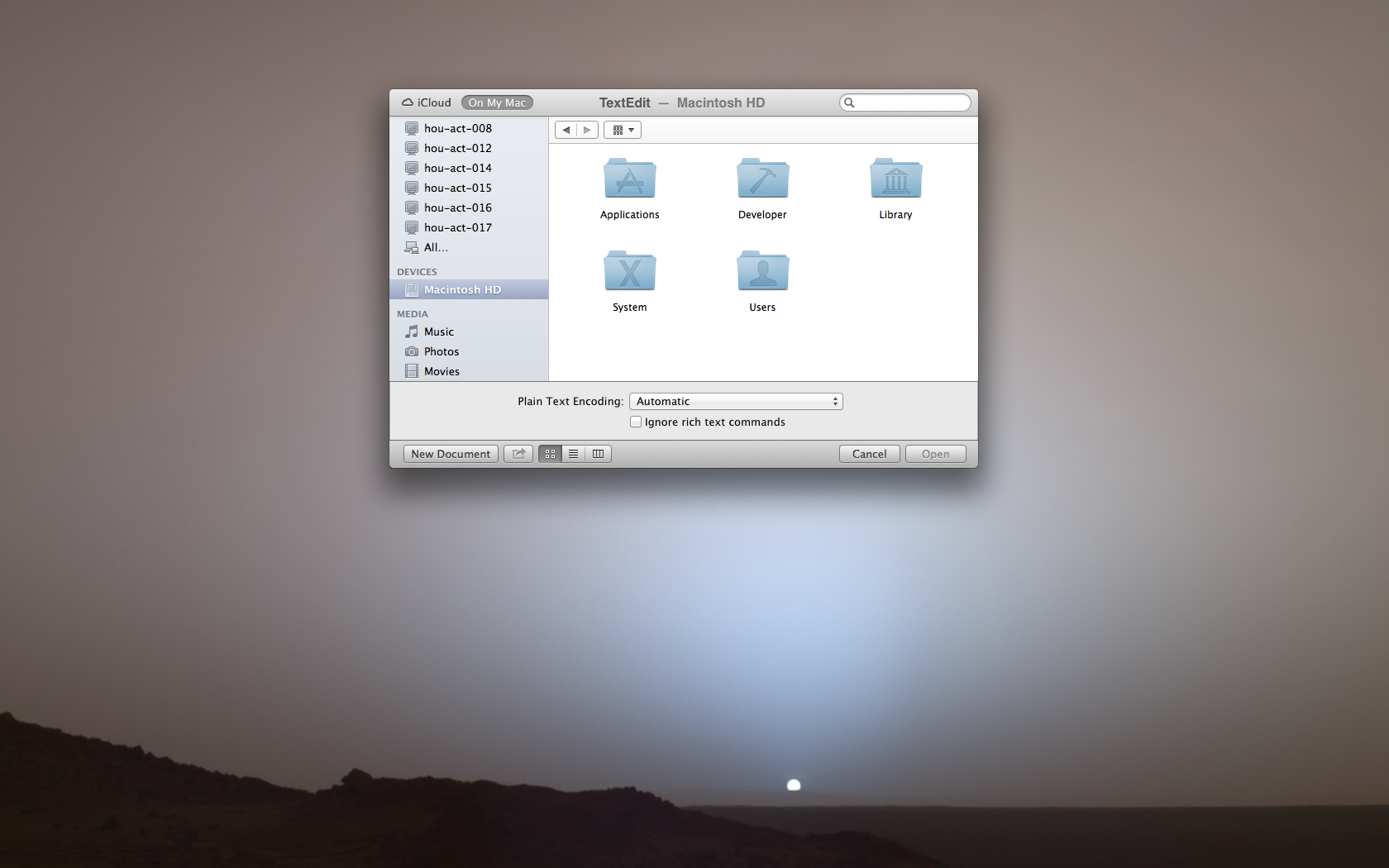The image size is (1389, 868).
Task: Select hou-act-008 in sidebar
Action: pyautogui.click(x=469, y=128)
